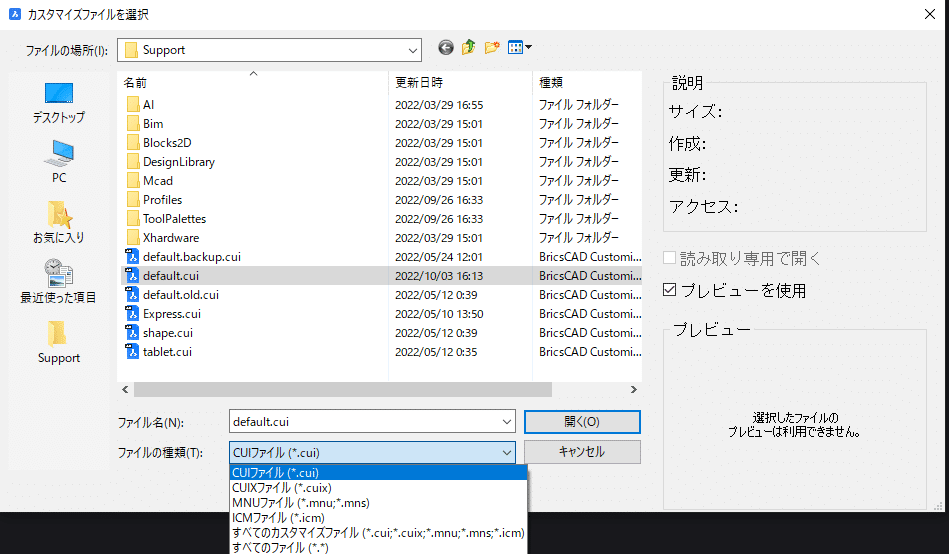Click the scrollbar right arrow
The image size is (949, 554).
(x=634, y=390)
